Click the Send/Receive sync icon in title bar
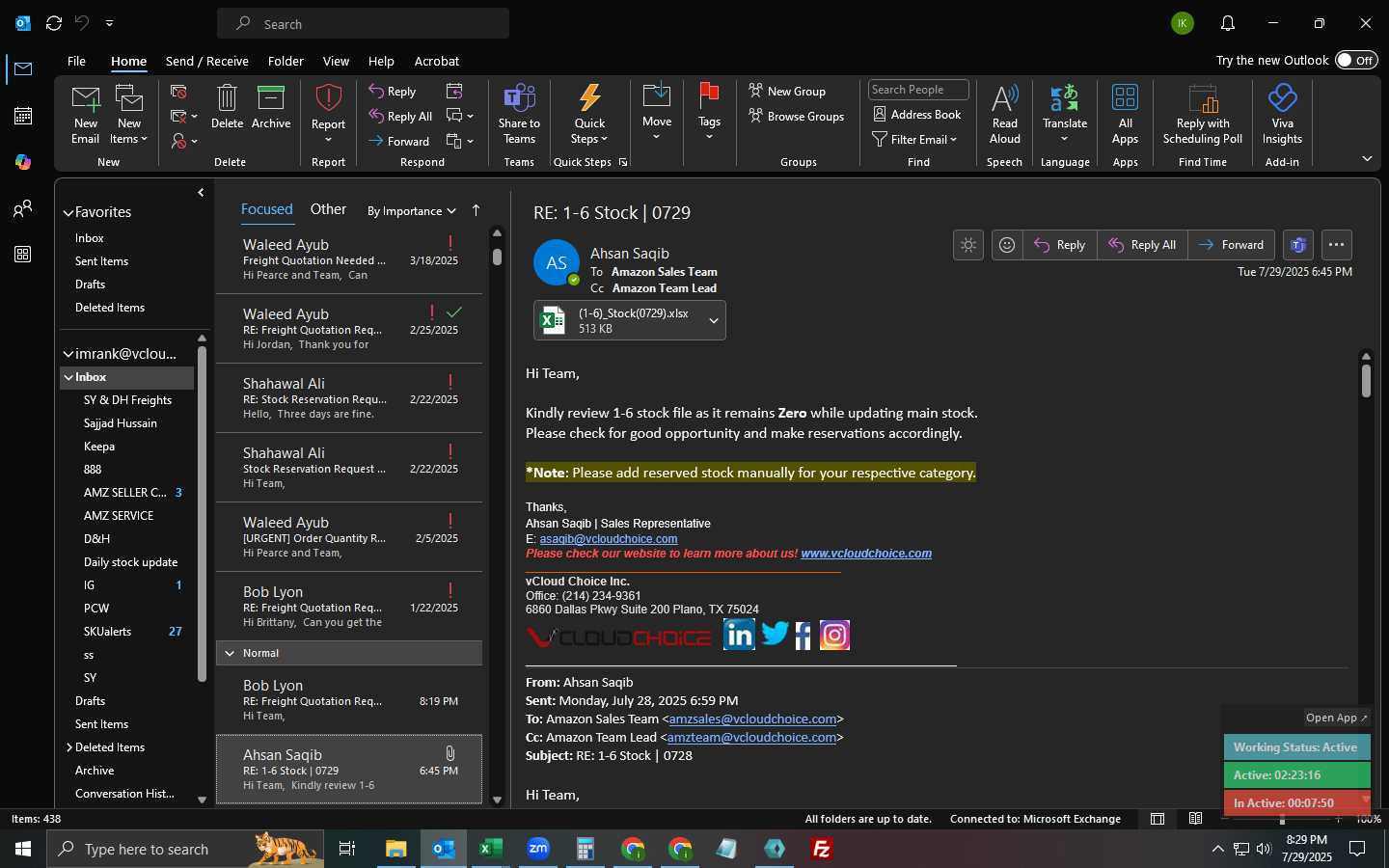Screen dimensions: 1389x868 coord(54,23)
